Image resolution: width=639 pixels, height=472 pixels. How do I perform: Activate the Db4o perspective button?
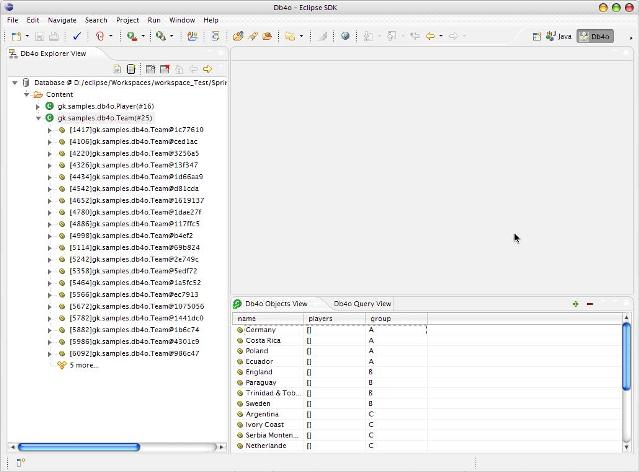click(595, 36)
